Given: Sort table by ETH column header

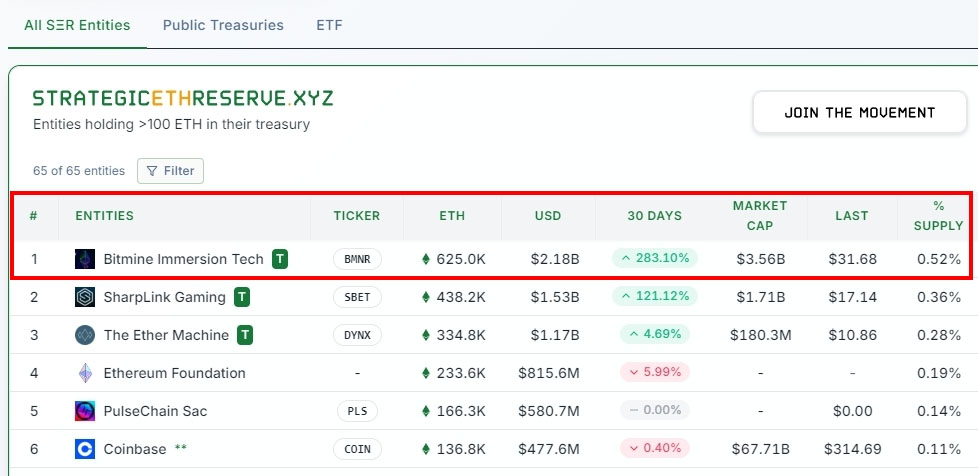Looking at the screenshot, I should [x=452, y=216].
